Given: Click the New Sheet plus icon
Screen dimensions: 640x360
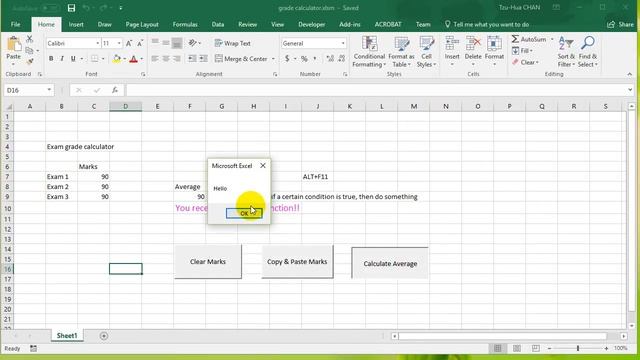Looking at the screenshot, I should (x=104, y=336).
